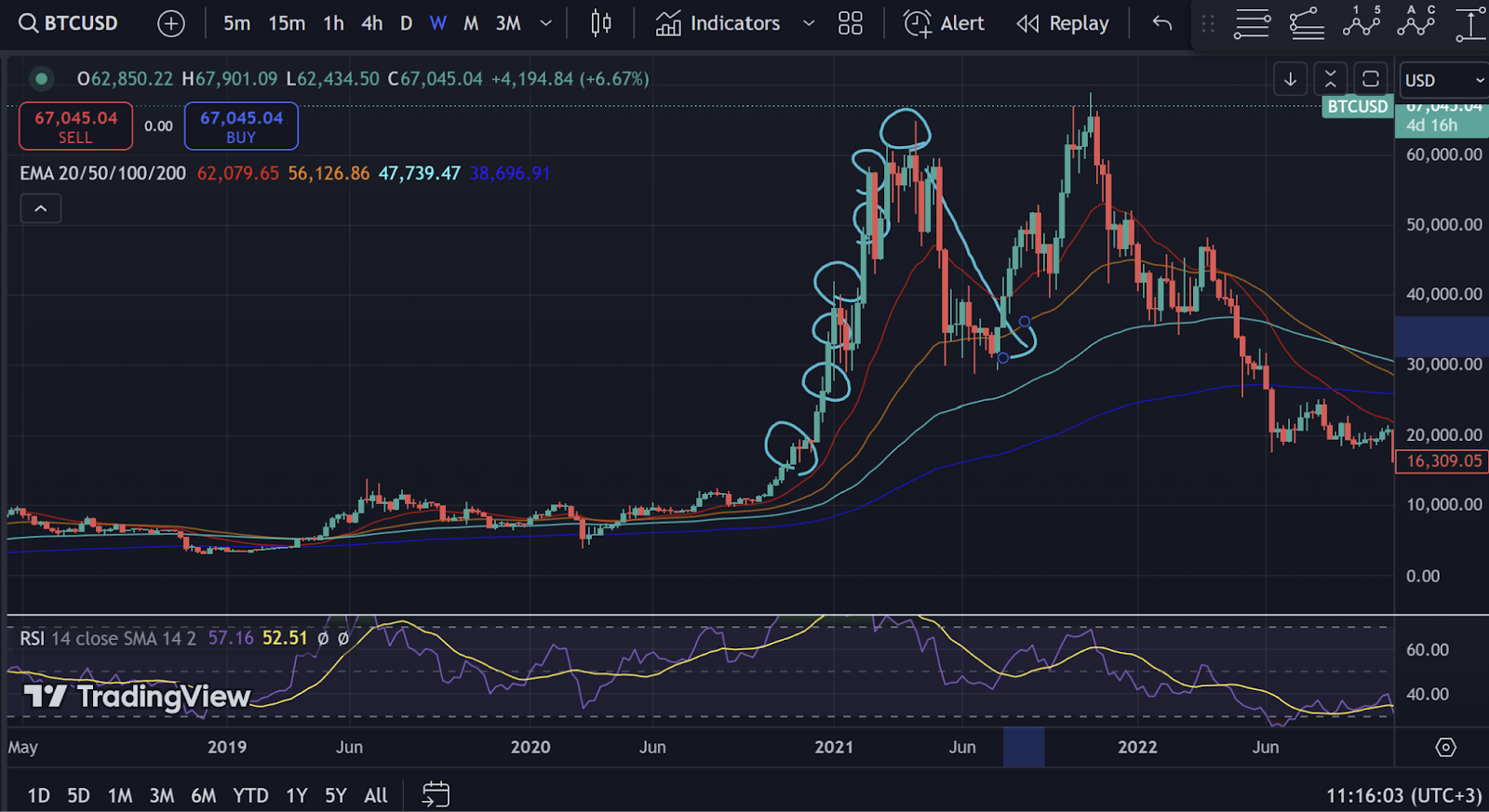Click the add symbol plus icon
Screen dimensions: 1489x812
point(171,23)
